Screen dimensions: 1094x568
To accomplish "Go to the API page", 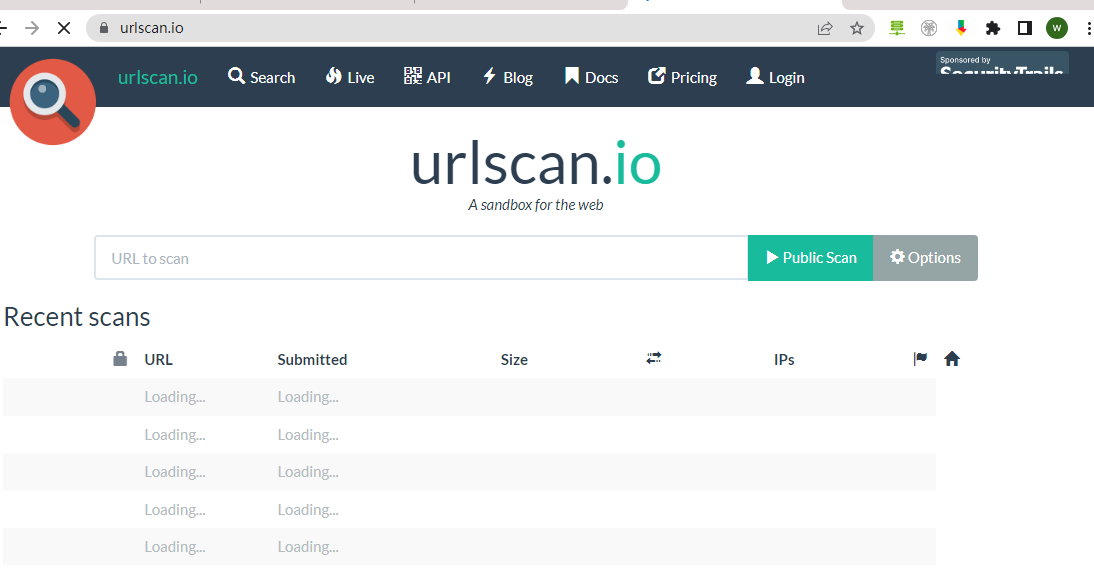I will (427, 77).
